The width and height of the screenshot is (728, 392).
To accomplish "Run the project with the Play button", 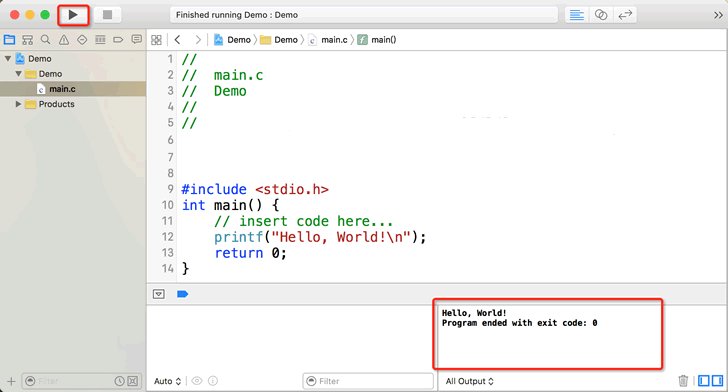I will point(73,15).
